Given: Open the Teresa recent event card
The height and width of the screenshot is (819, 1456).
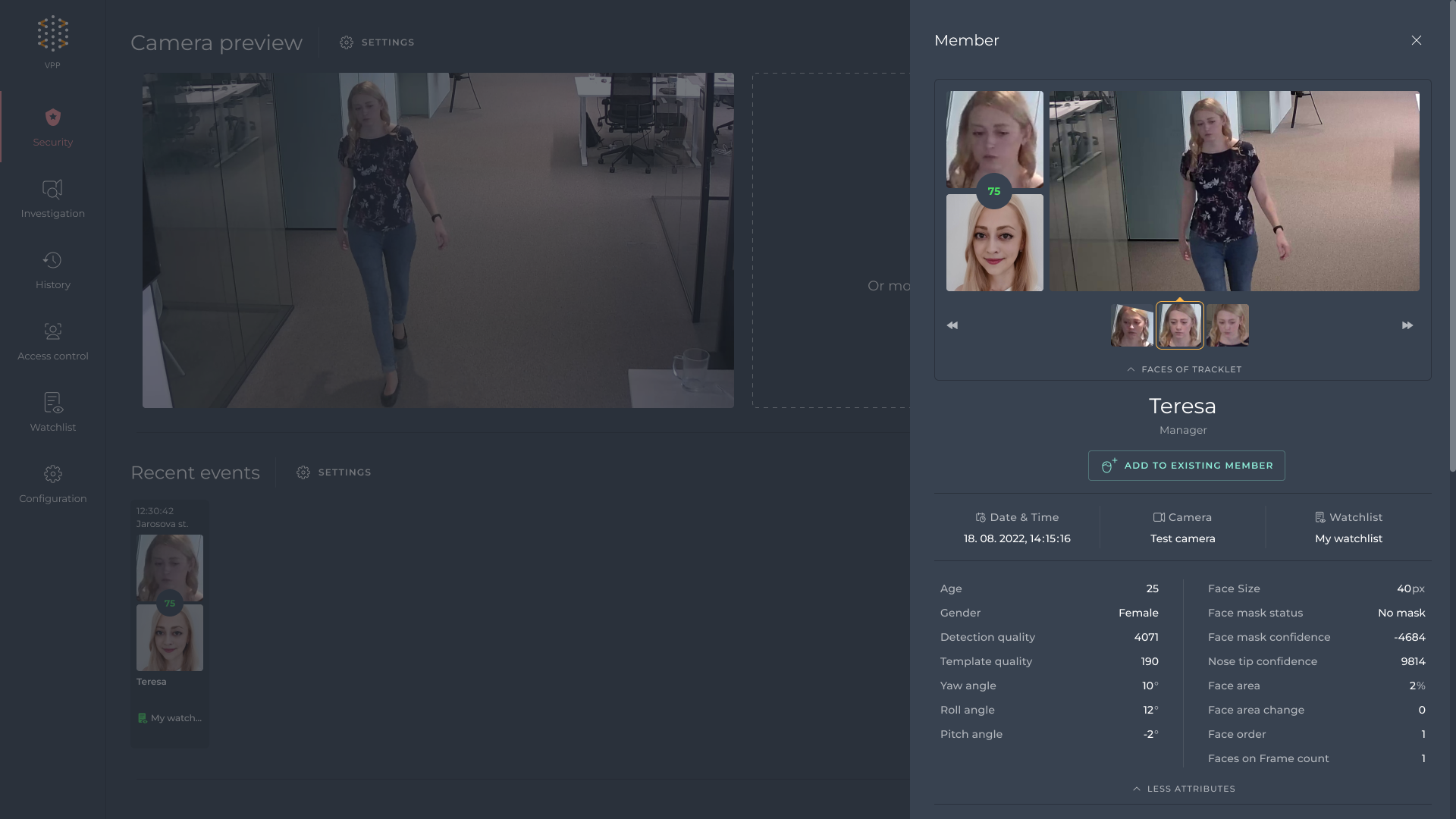Looking at the screenshot, I should (170, 623).
